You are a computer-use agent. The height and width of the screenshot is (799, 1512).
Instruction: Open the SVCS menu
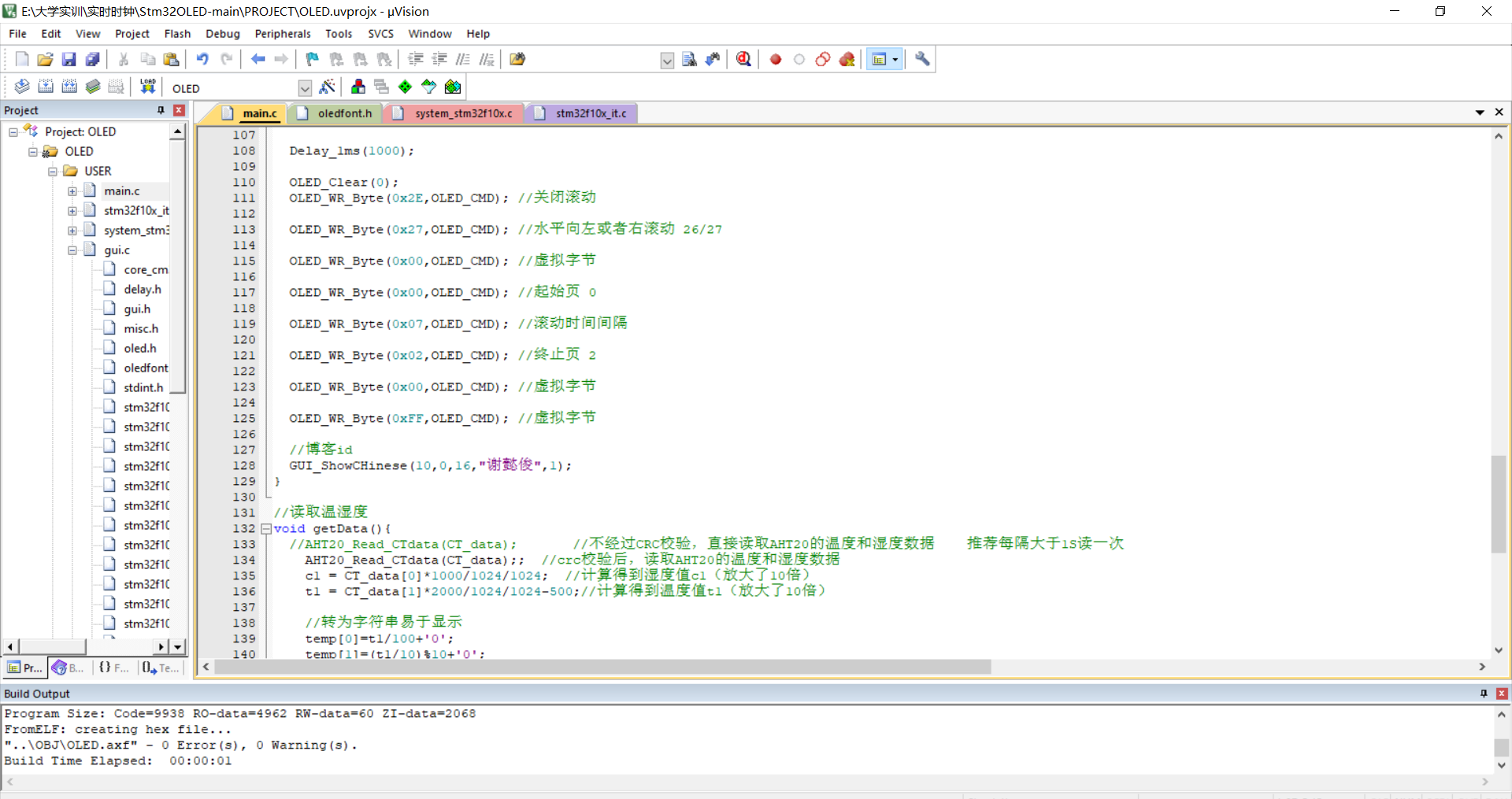click(380, 34)
